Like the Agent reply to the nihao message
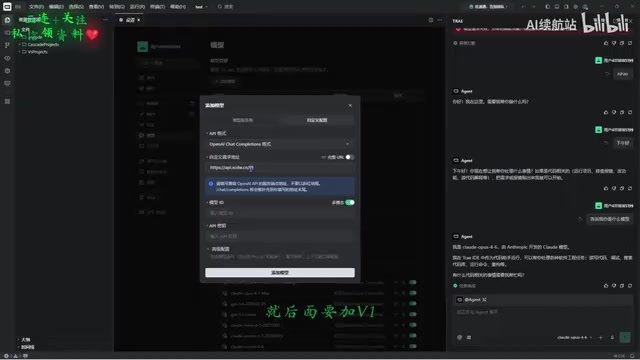This screenshot has width=640, height=360. coord(606,112)
